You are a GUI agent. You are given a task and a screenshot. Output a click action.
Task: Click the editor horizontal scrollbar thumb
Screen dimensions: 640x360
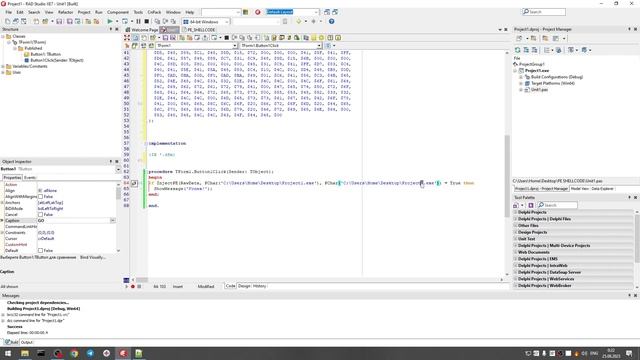click(x=142, y=280)
